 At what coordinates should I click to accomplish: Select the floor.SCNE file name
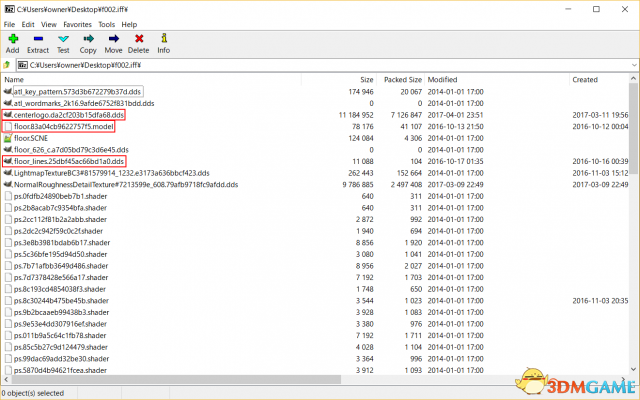31,138
